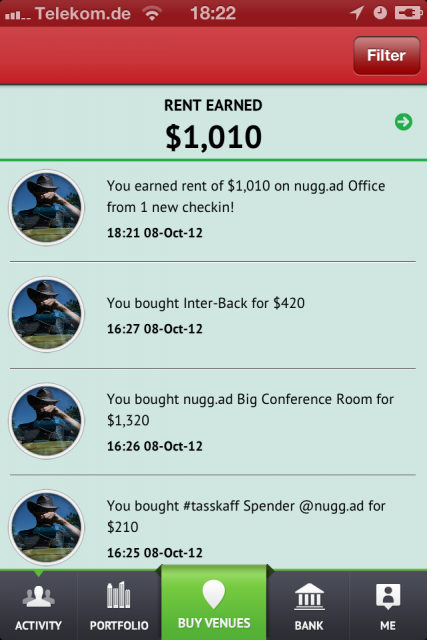Open avatar on #tasskaff Spender entry
This screenshot has height=640, width=427.
[x=47, y=527]
